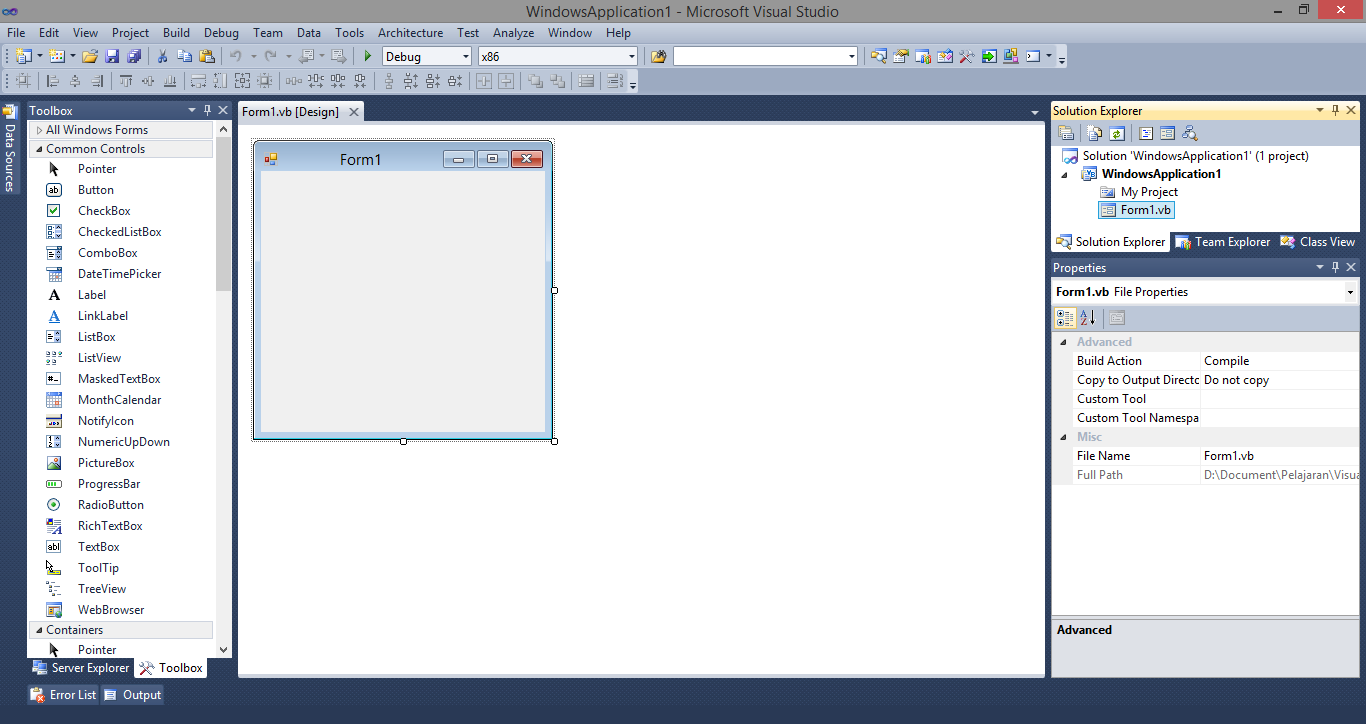Viewport: 1366px width, 724px height.
Task: Click the Find in Files icon
Action: click(658, 56)
